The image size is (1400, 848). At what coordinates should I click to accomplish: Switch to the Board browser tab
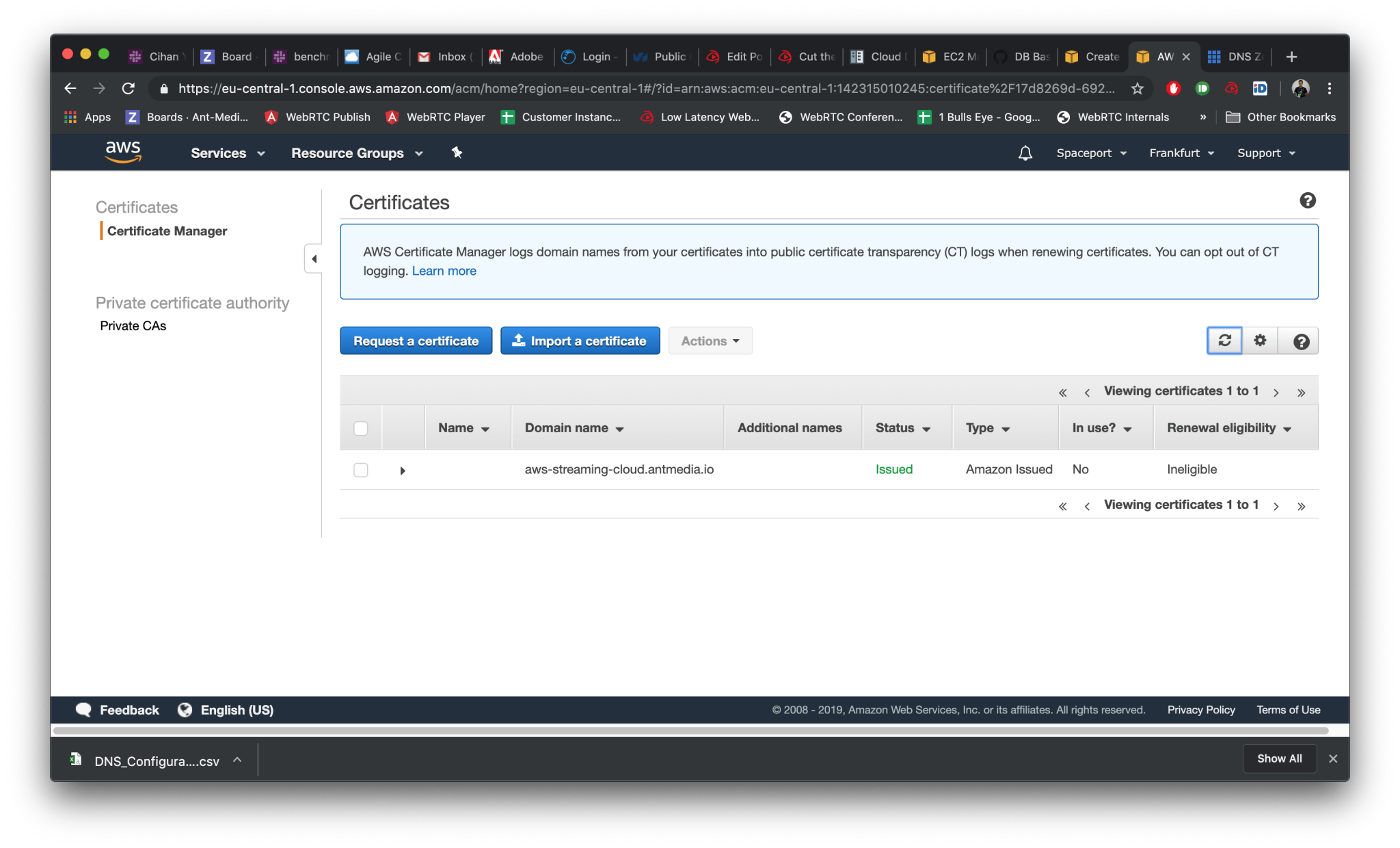click(x=228, y=57)
